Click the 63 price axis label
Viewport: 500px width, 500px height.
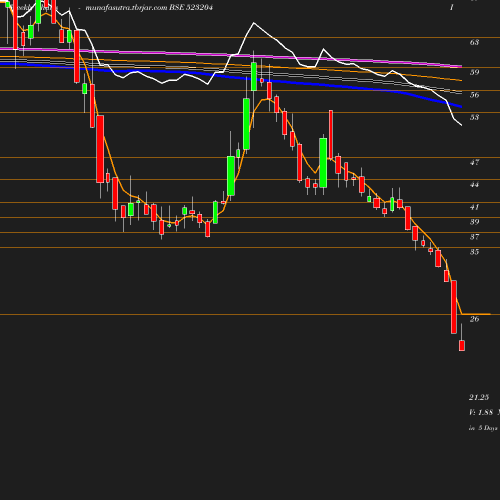[474, 42]
